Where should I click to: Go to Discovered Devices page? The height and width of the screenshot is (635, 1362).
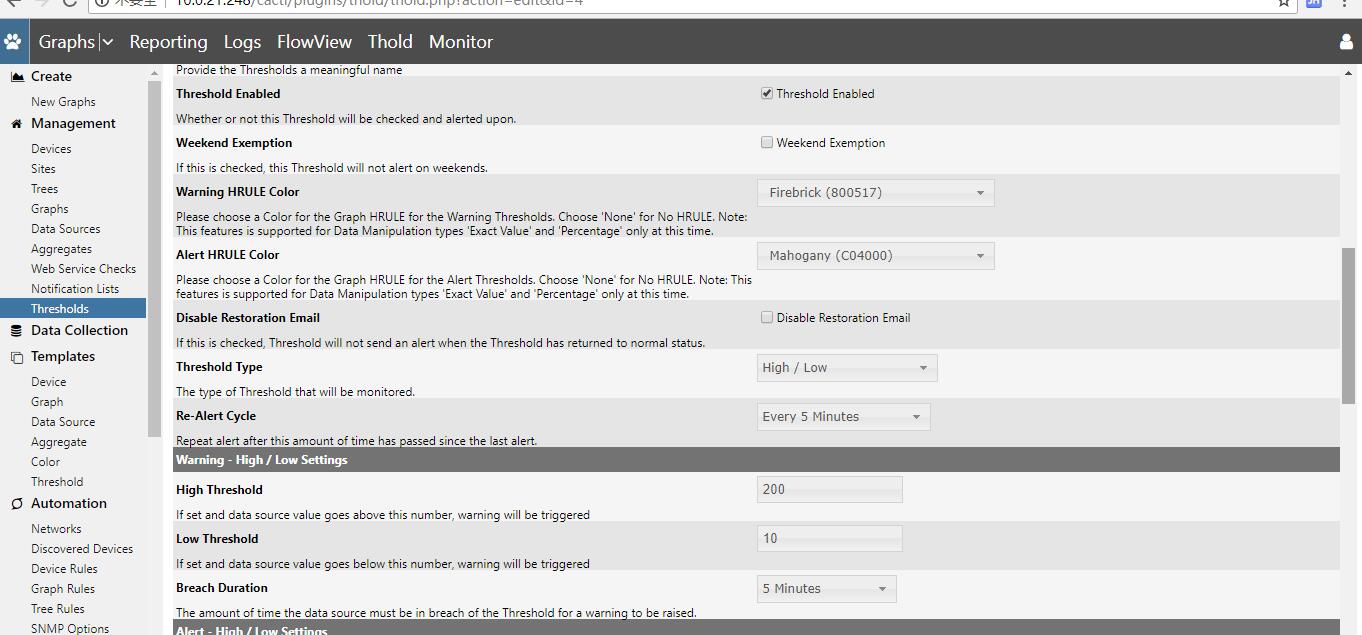[82, 548]
